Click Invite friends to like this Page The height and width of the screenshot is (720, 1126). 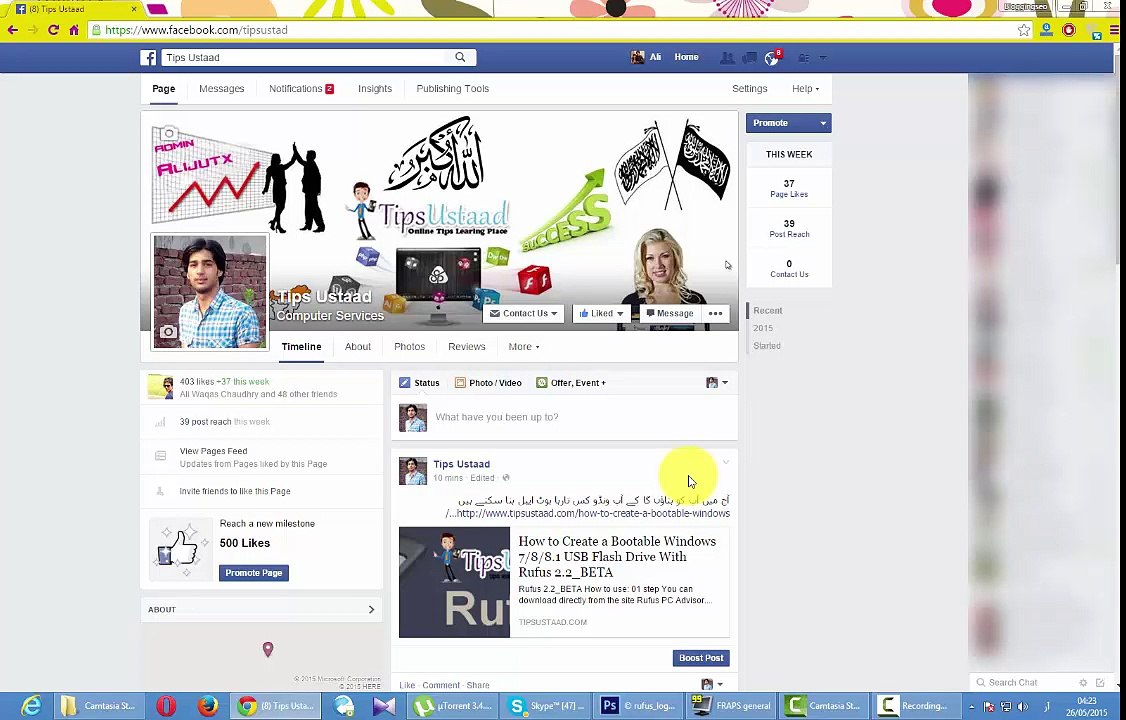235,492
